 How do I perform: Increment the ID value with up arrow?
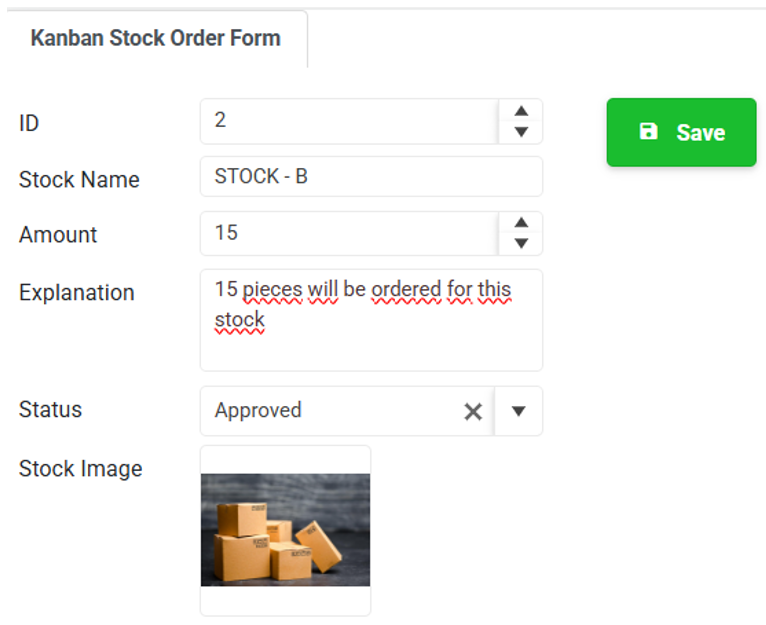click(521, 111)
